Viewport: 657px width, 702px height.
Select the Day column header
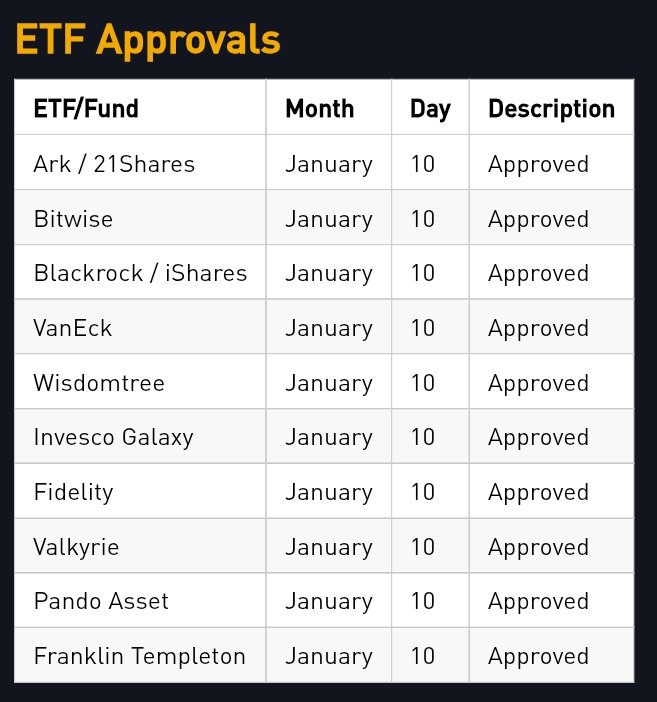pos(430,110)
